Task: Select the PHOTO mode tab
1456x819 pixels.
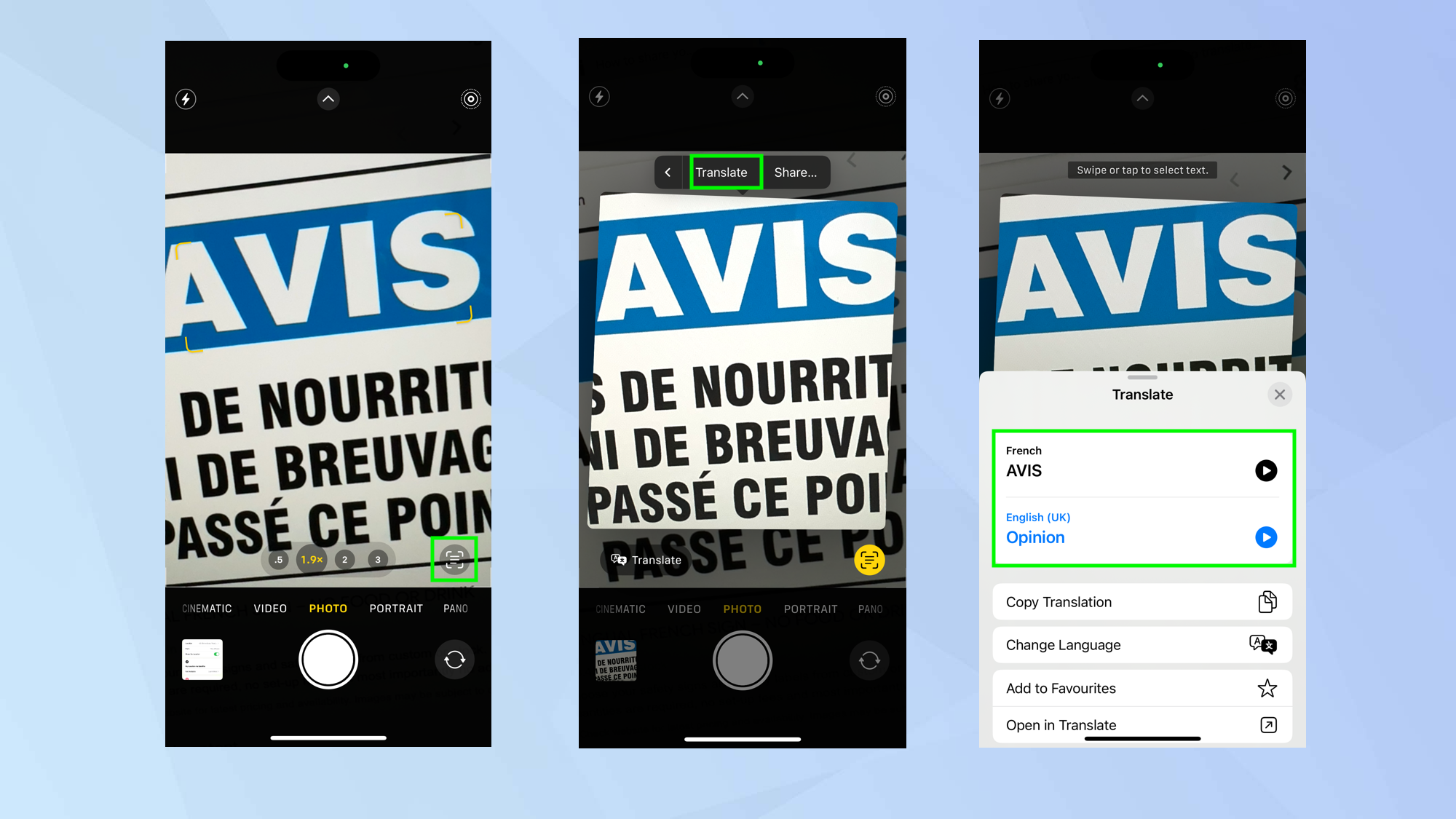Action: point(328,608)
